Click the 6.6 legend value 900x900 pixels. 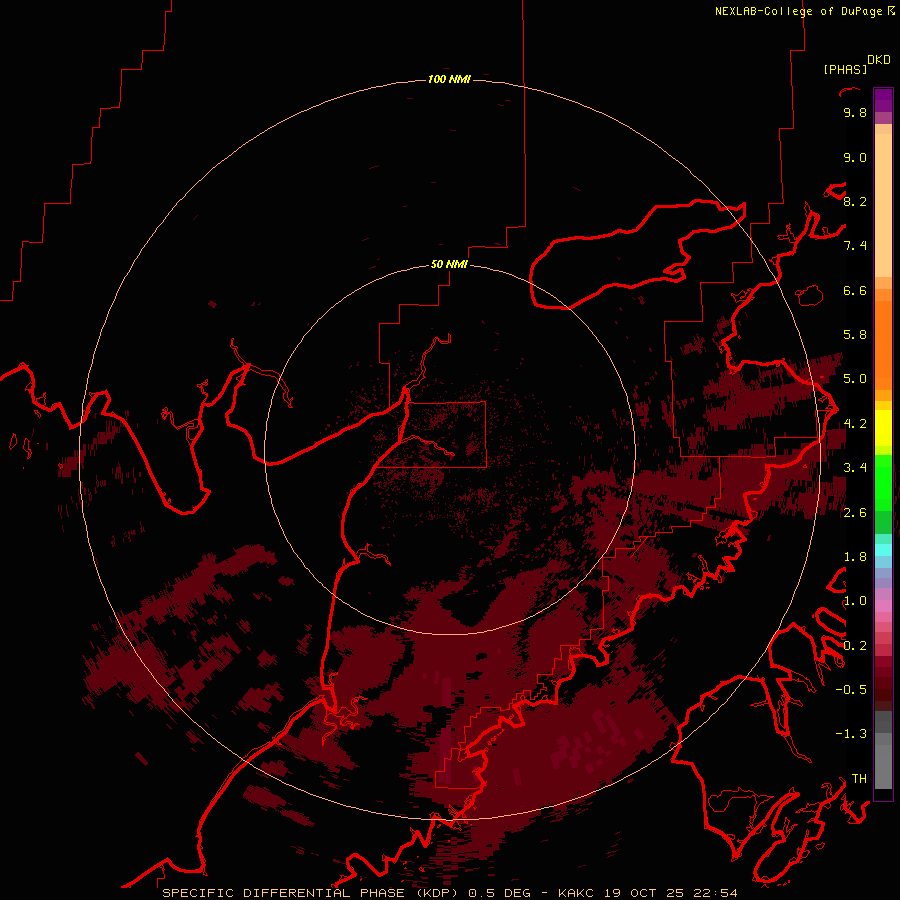pos(855,290)
